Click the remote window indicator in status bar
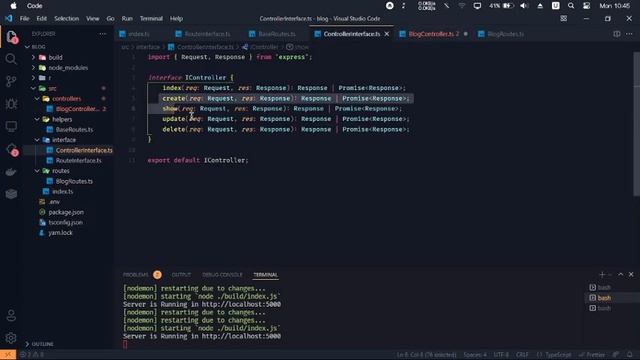The height and width of the screenshot is (360, 640). click(8, 355)
